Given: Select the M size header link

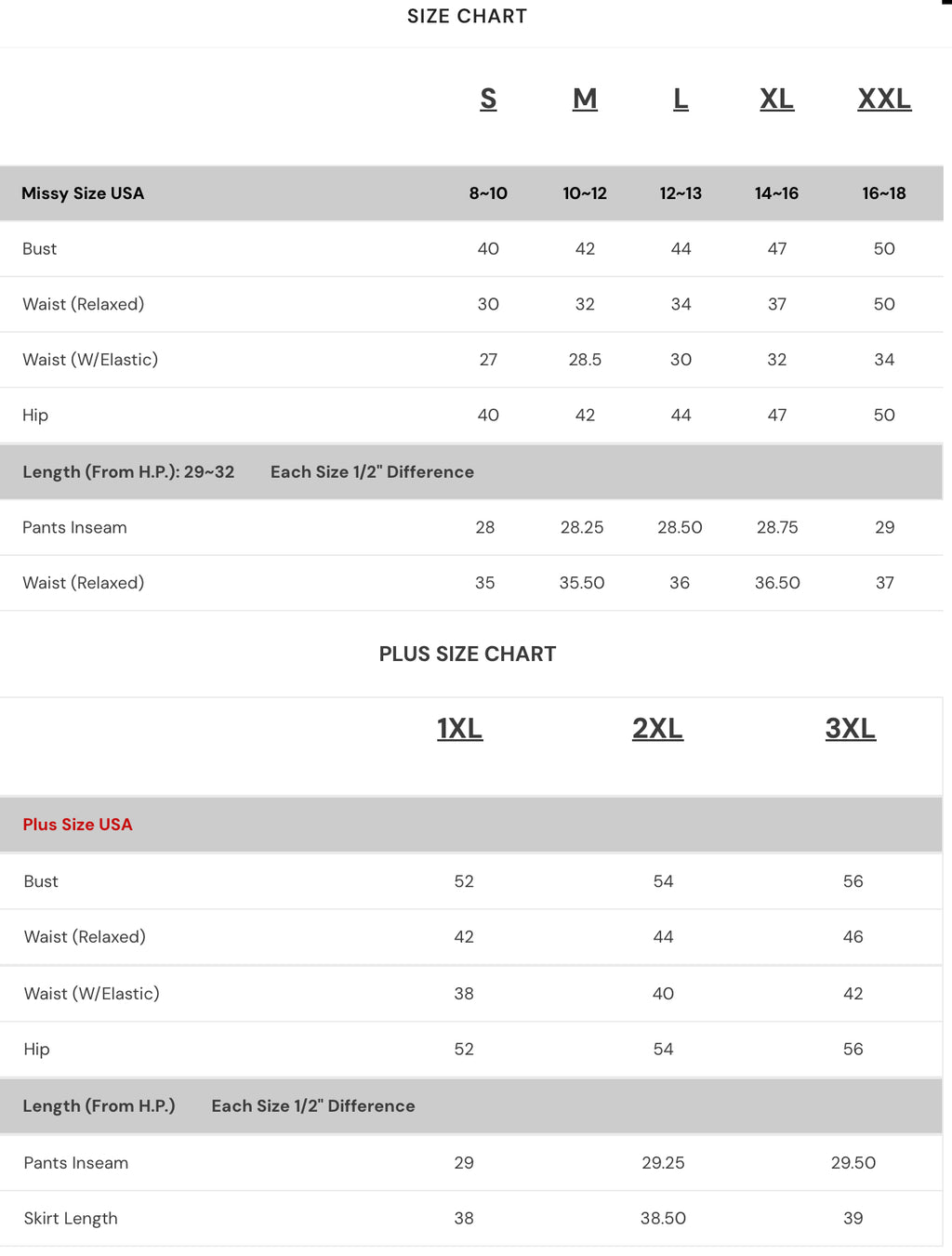Looking at the screenshot, I should pyautogui.click(x=585, y=99).
